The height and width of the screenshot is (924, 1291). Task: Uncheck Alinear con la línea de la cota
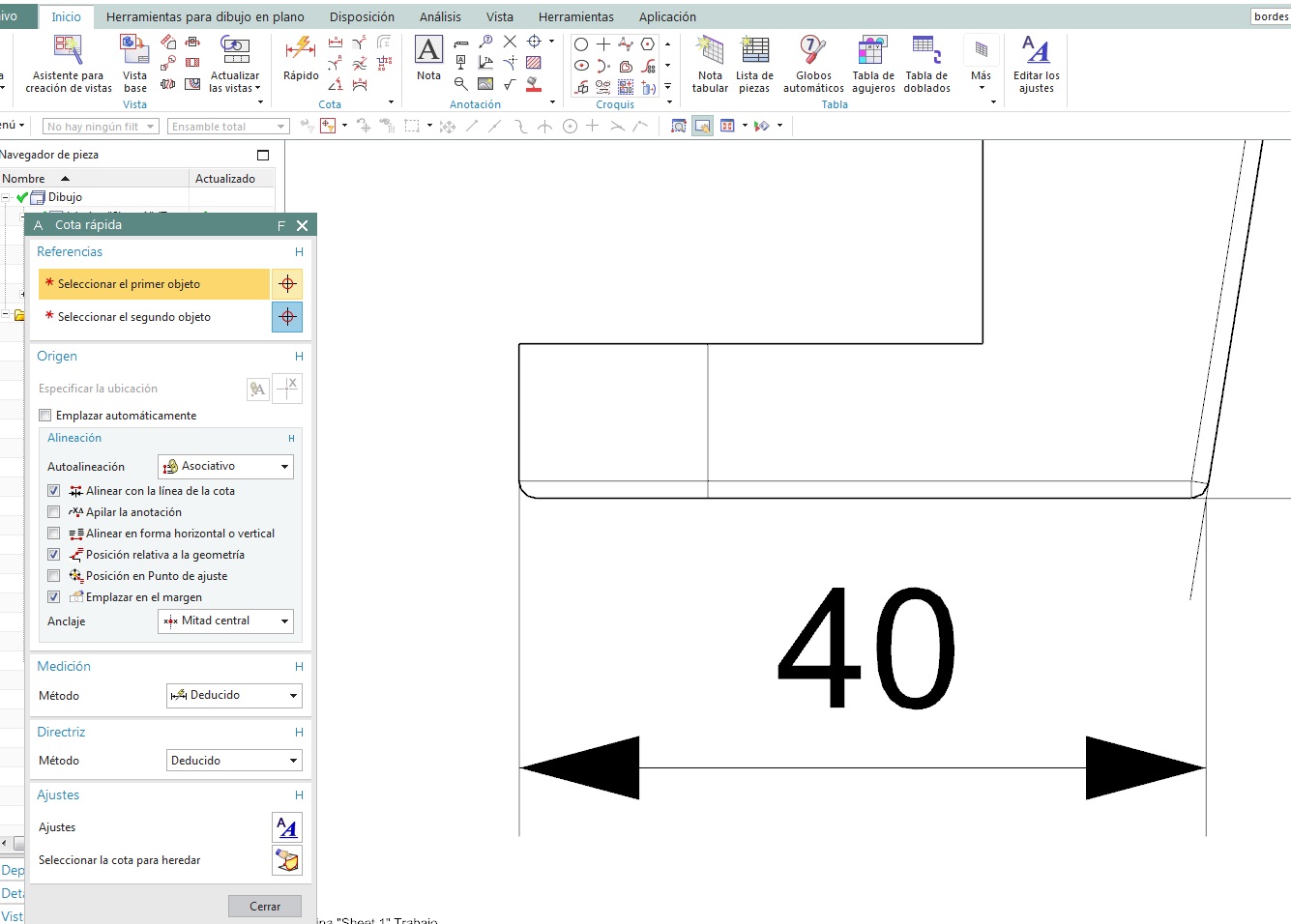pyautogui.click(x=54, y=491)
